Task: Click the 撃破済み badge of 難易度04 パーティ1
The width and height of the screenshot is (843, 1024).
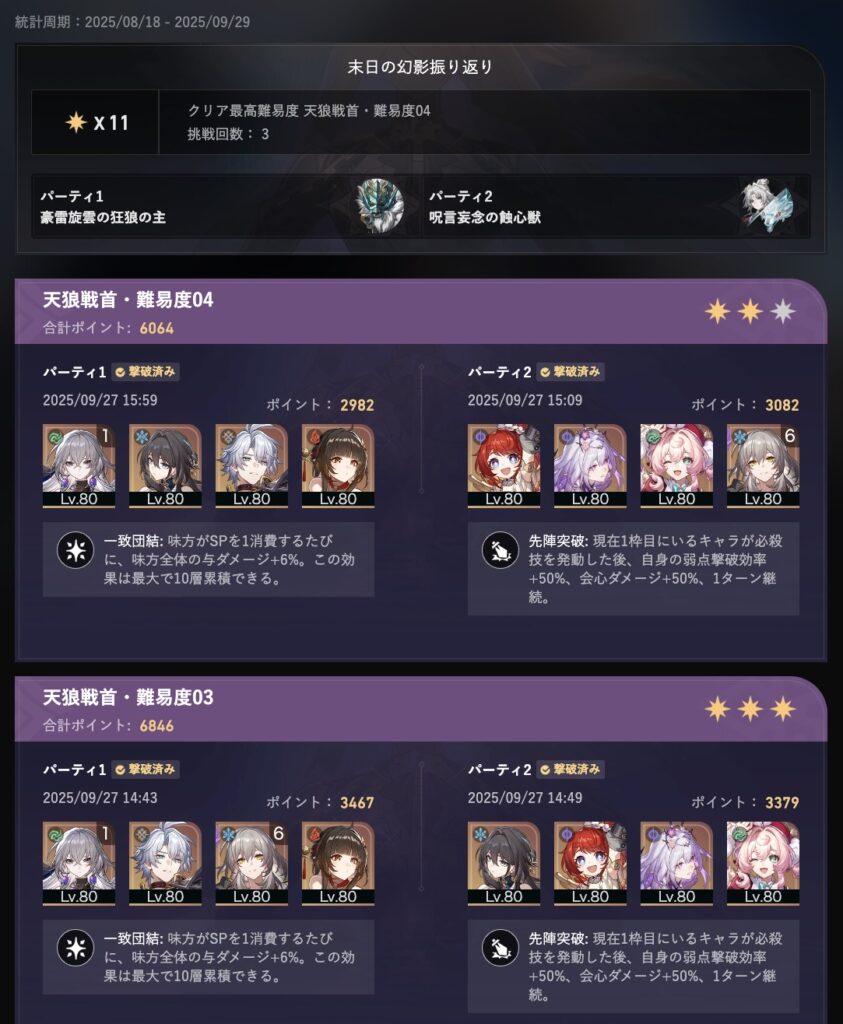Action: click(146, 372)
